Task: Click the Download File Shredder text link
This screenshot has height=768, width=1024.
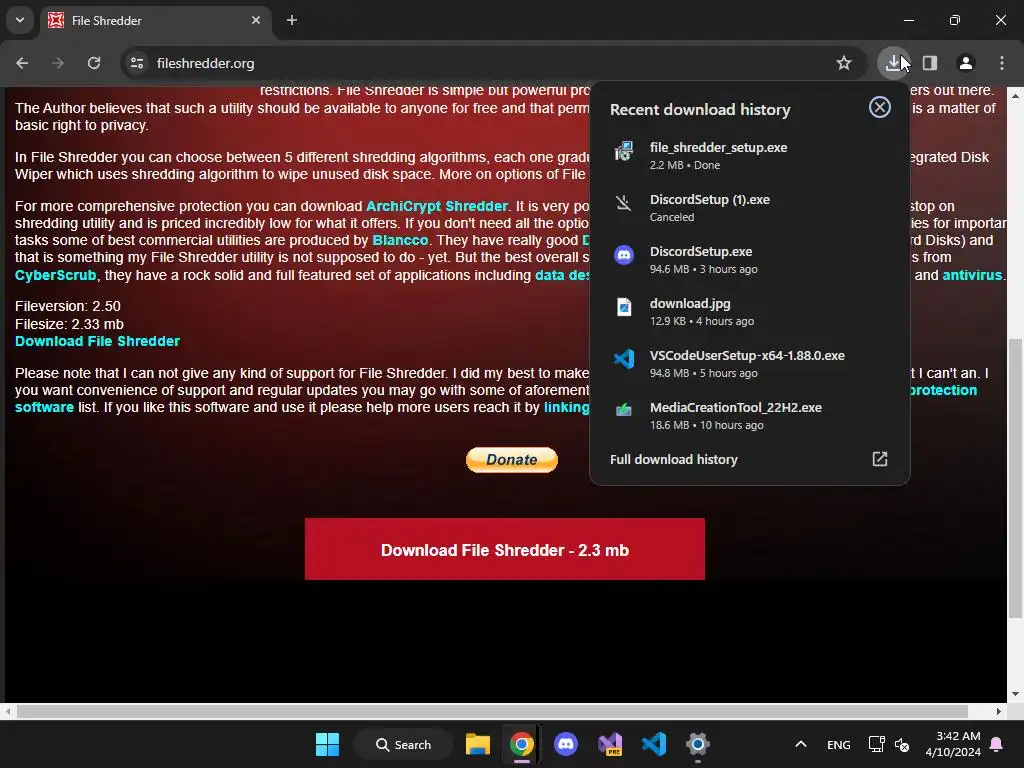Action: click(97, 342)
